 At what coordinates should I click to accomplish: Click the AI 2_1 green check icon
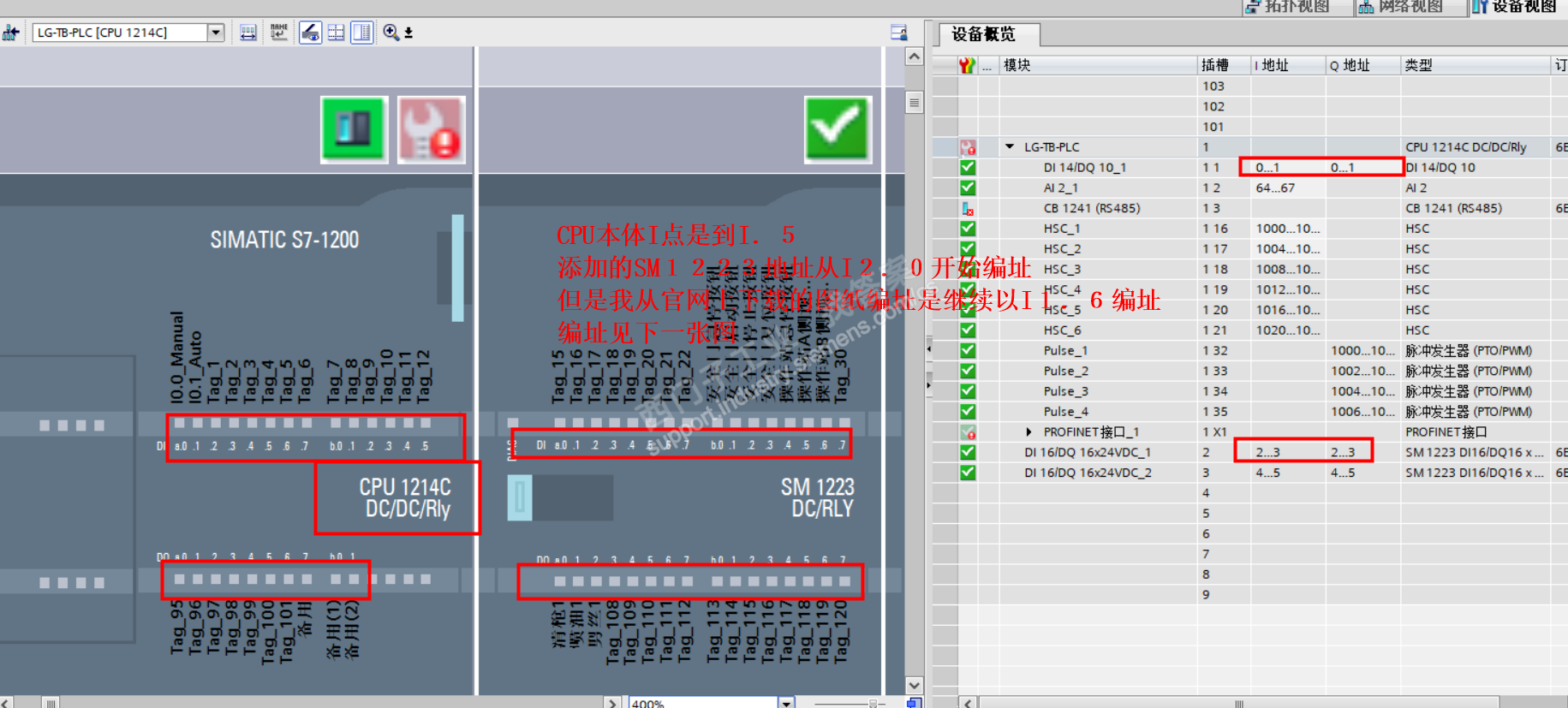(968, 187)
